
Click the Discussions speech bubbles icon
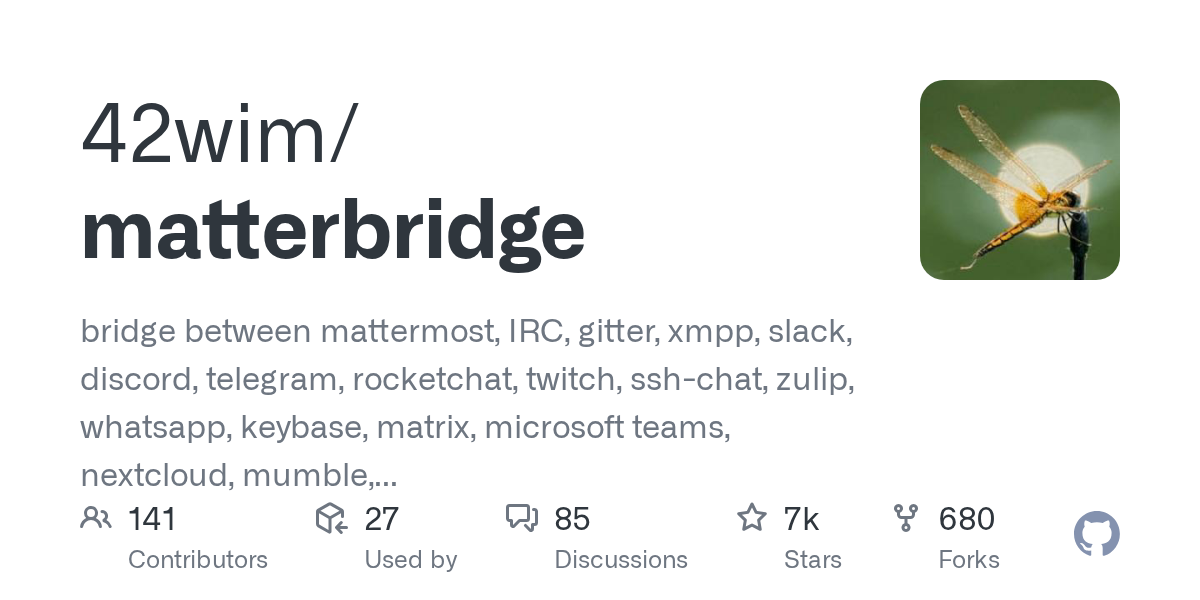point(522,518)
